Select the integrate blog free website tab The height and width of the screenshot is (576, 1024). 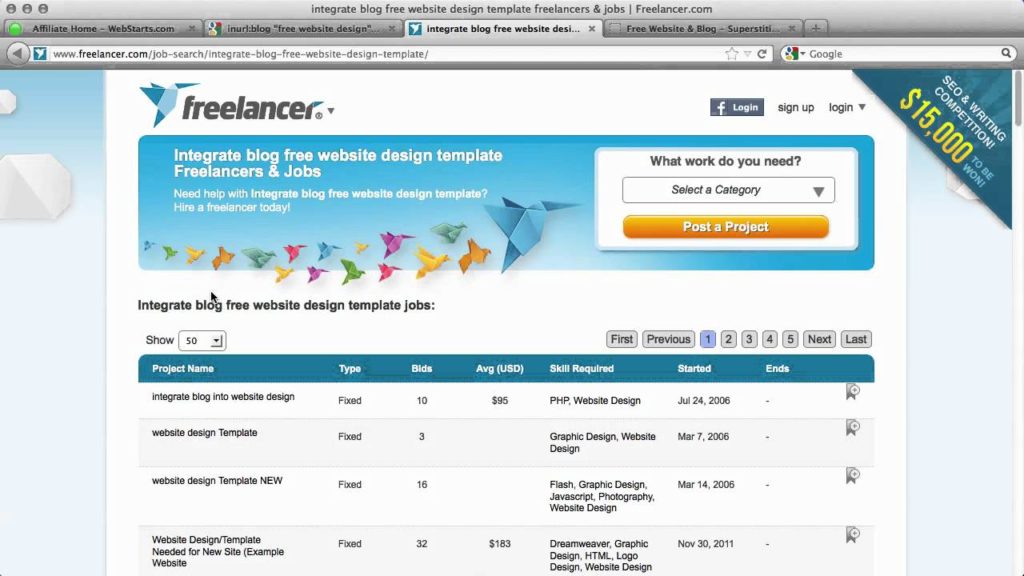tap(503, 29)
